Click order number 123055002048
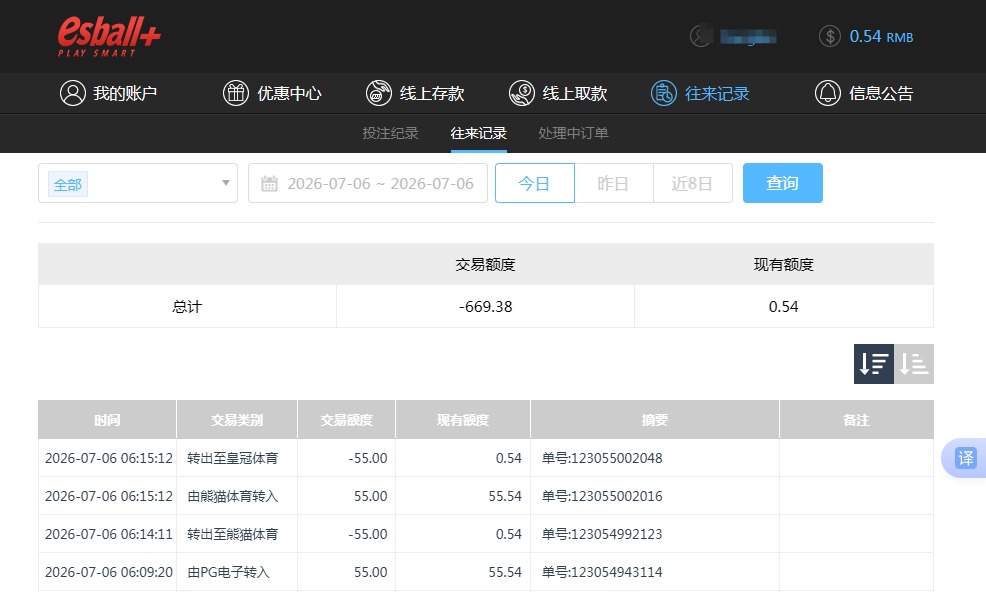The image size is (986, 592). click(602, 459)
